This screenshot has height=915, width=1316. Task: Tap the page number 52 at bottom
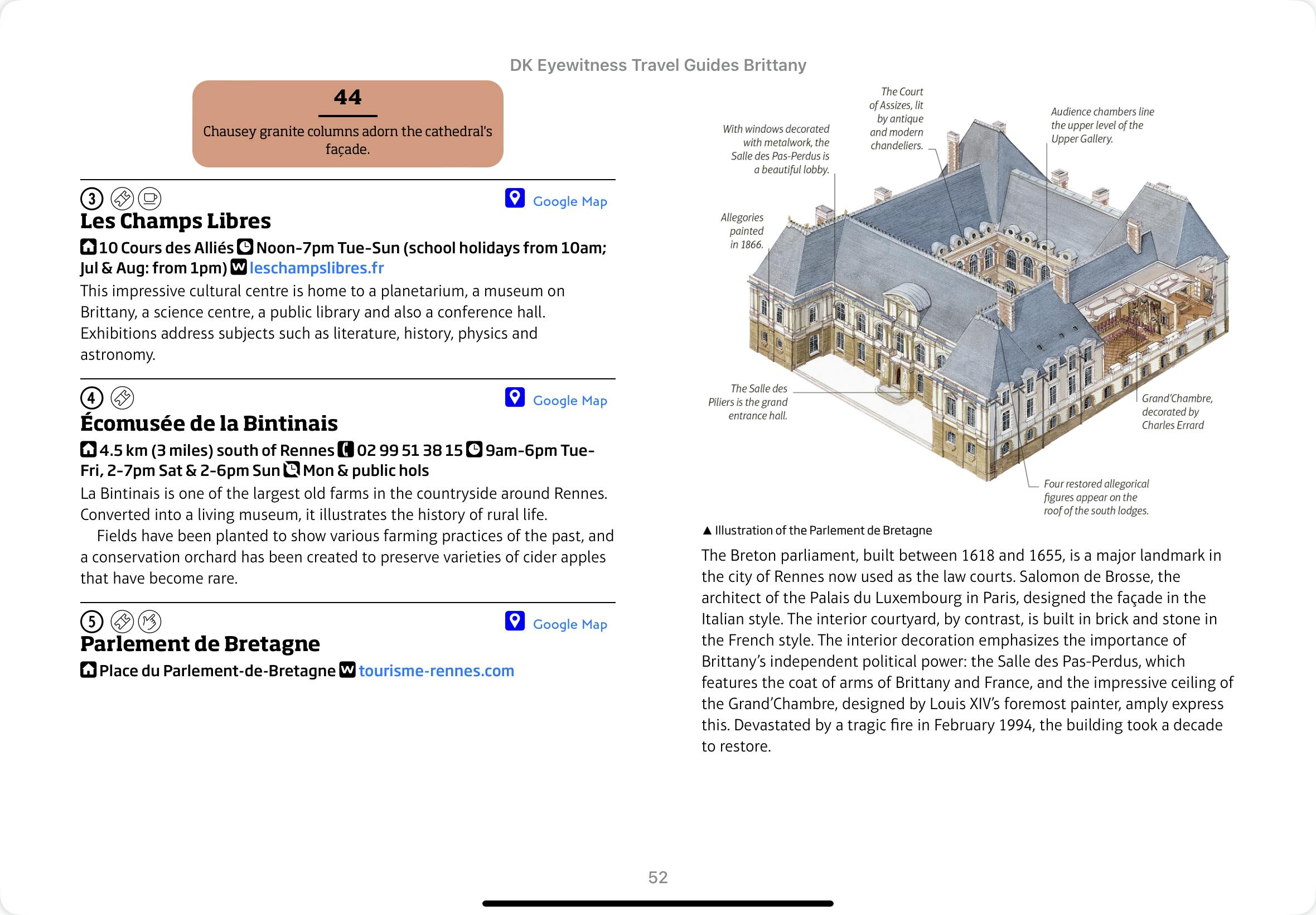point(657,877)
